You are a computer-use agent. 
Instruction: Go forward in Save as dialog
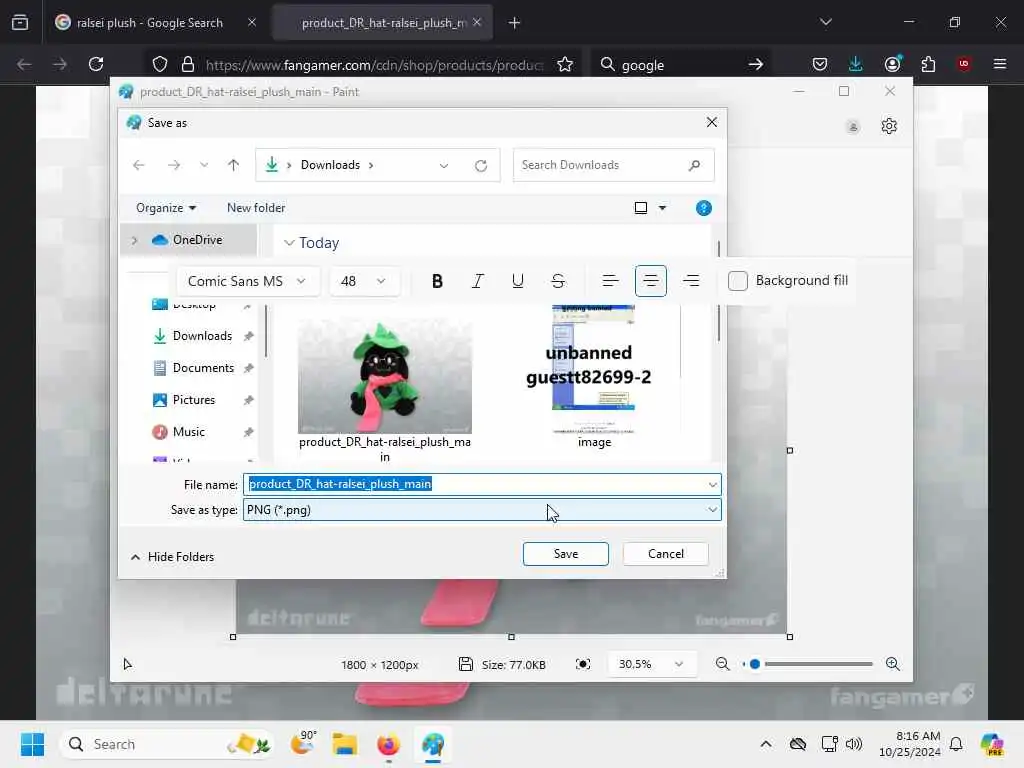coord(173,165)
